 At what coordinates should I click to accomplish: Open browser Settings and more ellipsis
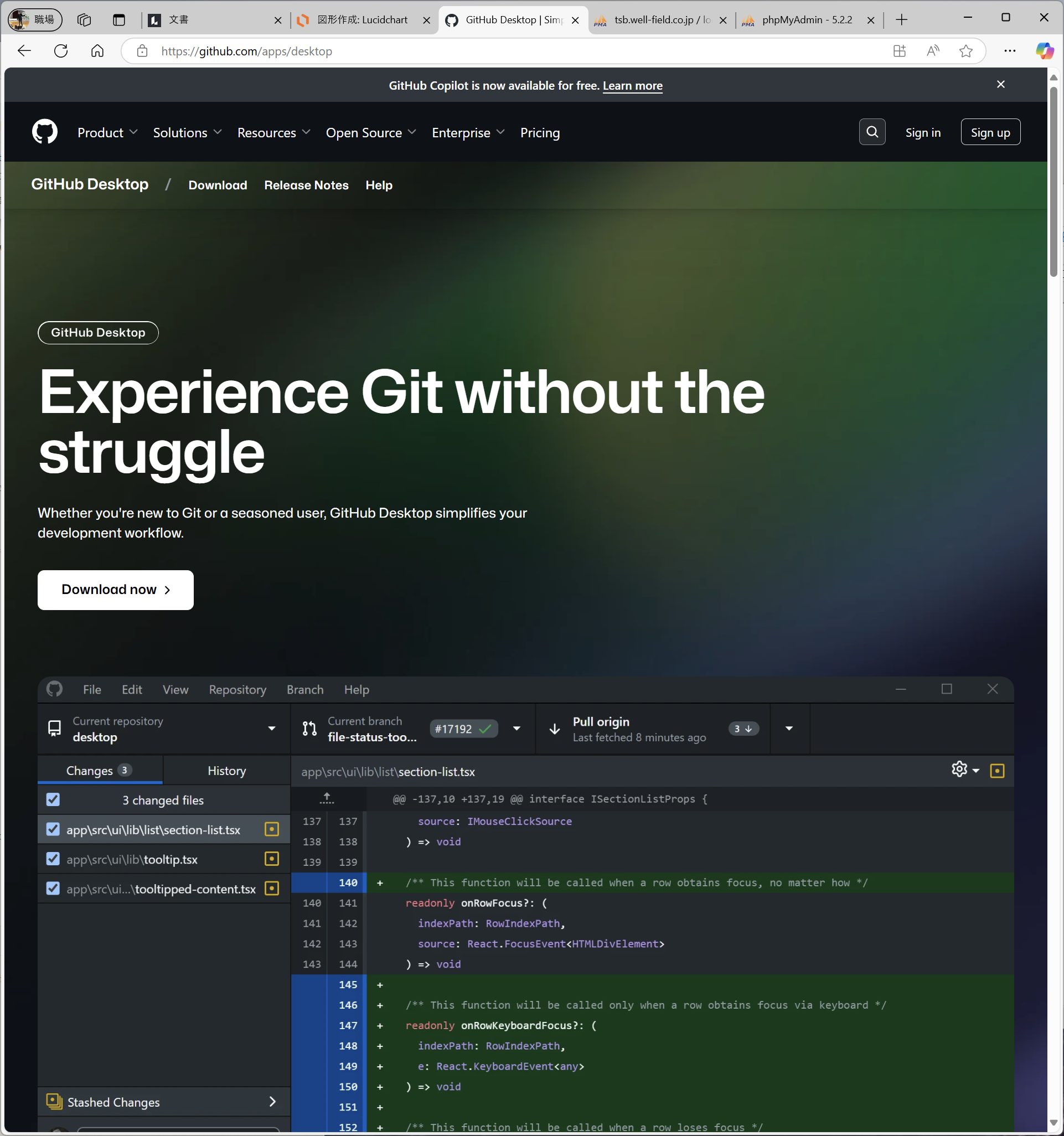coord(1010,51)
